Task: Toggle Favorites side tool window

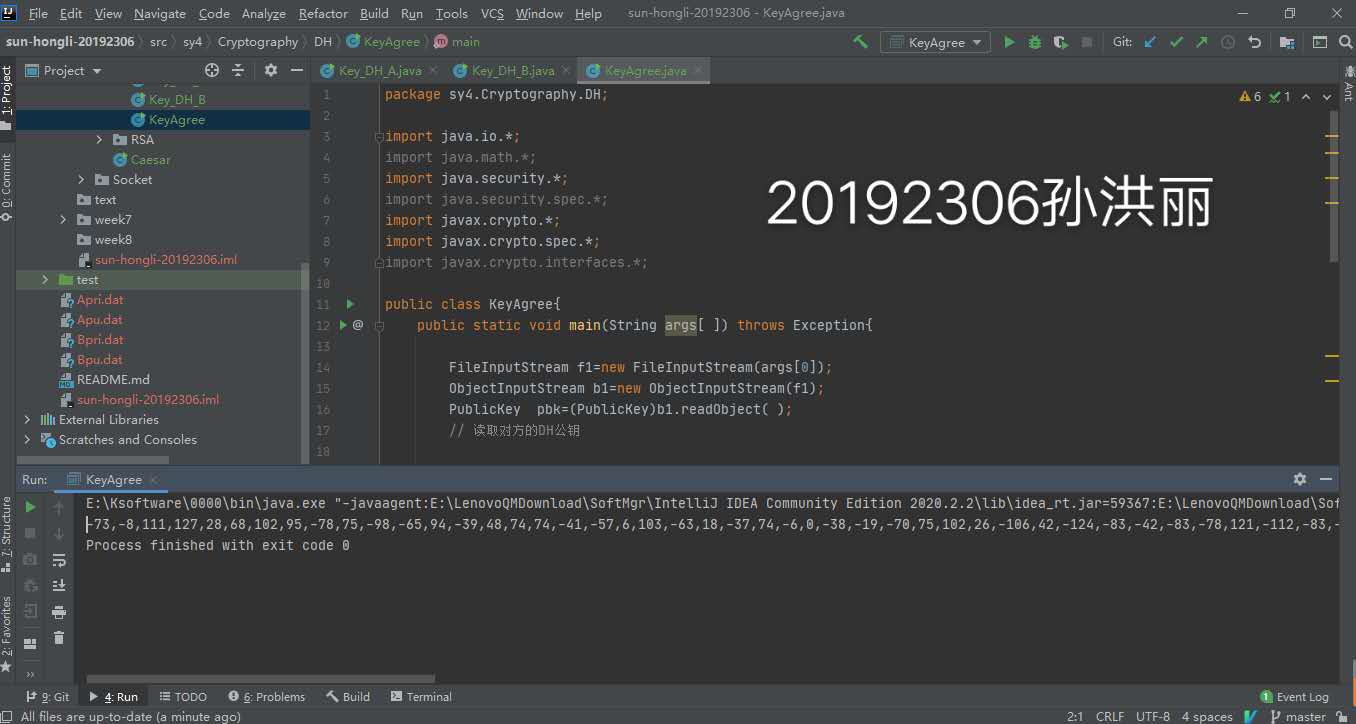Action: click(x=7, y=633)
